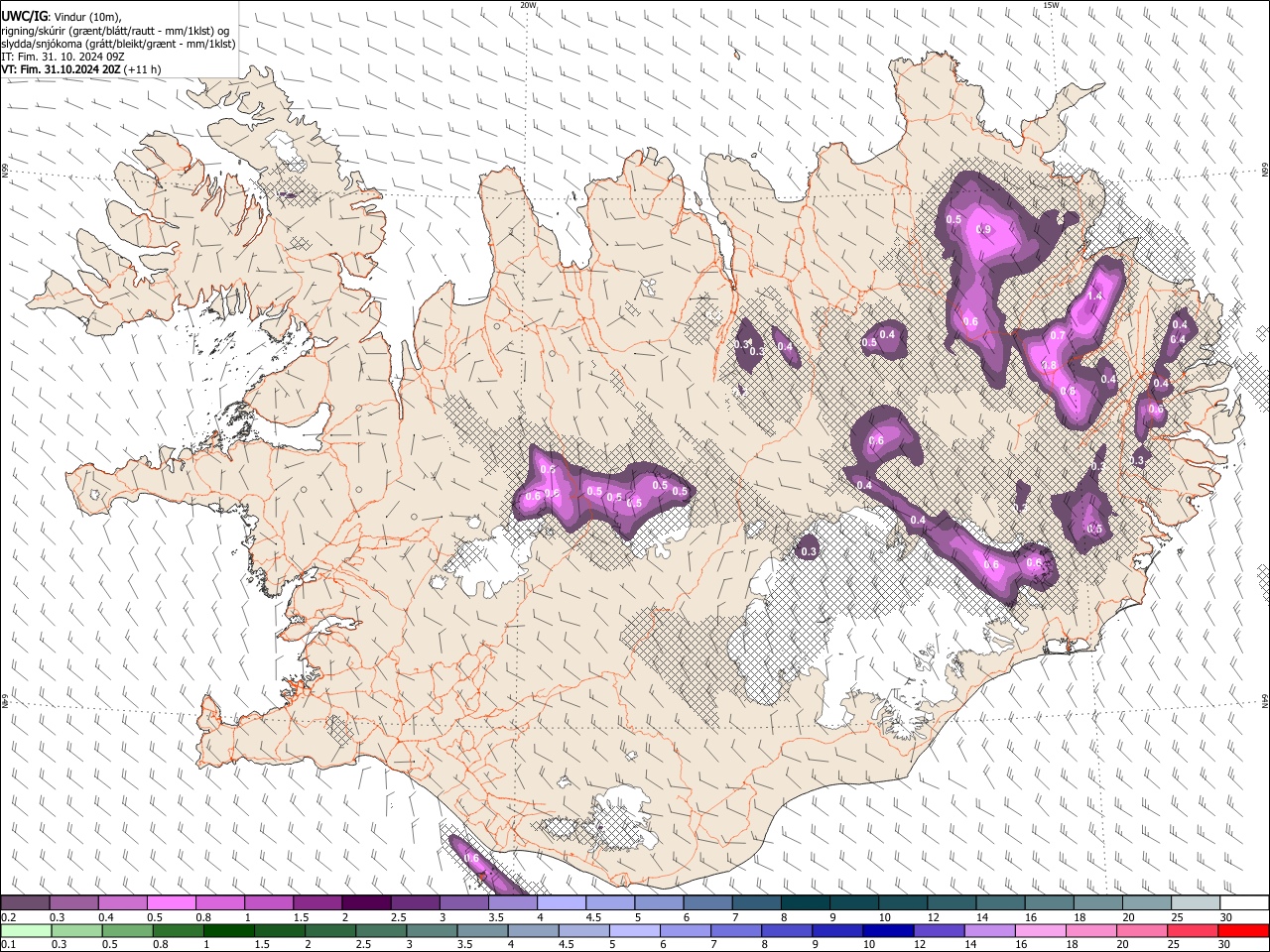Image resolution: width=1270 pixels, height=952 pixels.
Task: Click the dusky purple 0.2 snow scale swatch
Action: point(25,902)
